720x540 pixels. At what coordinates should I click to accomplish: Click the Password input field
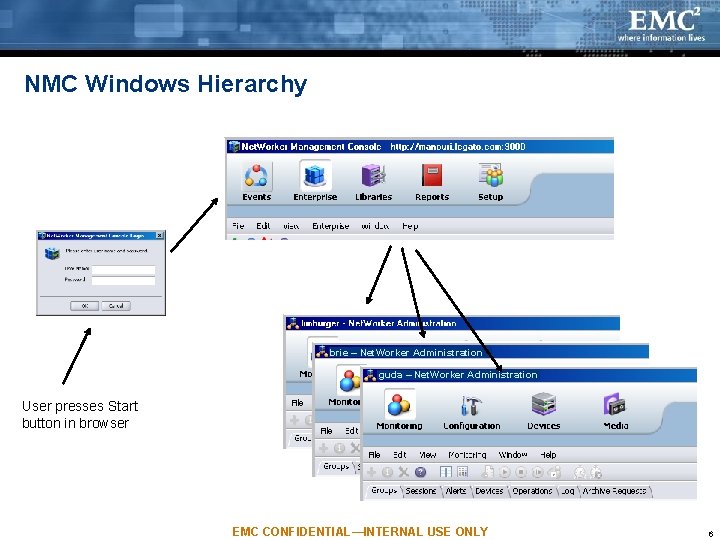(x=123, y=280)
